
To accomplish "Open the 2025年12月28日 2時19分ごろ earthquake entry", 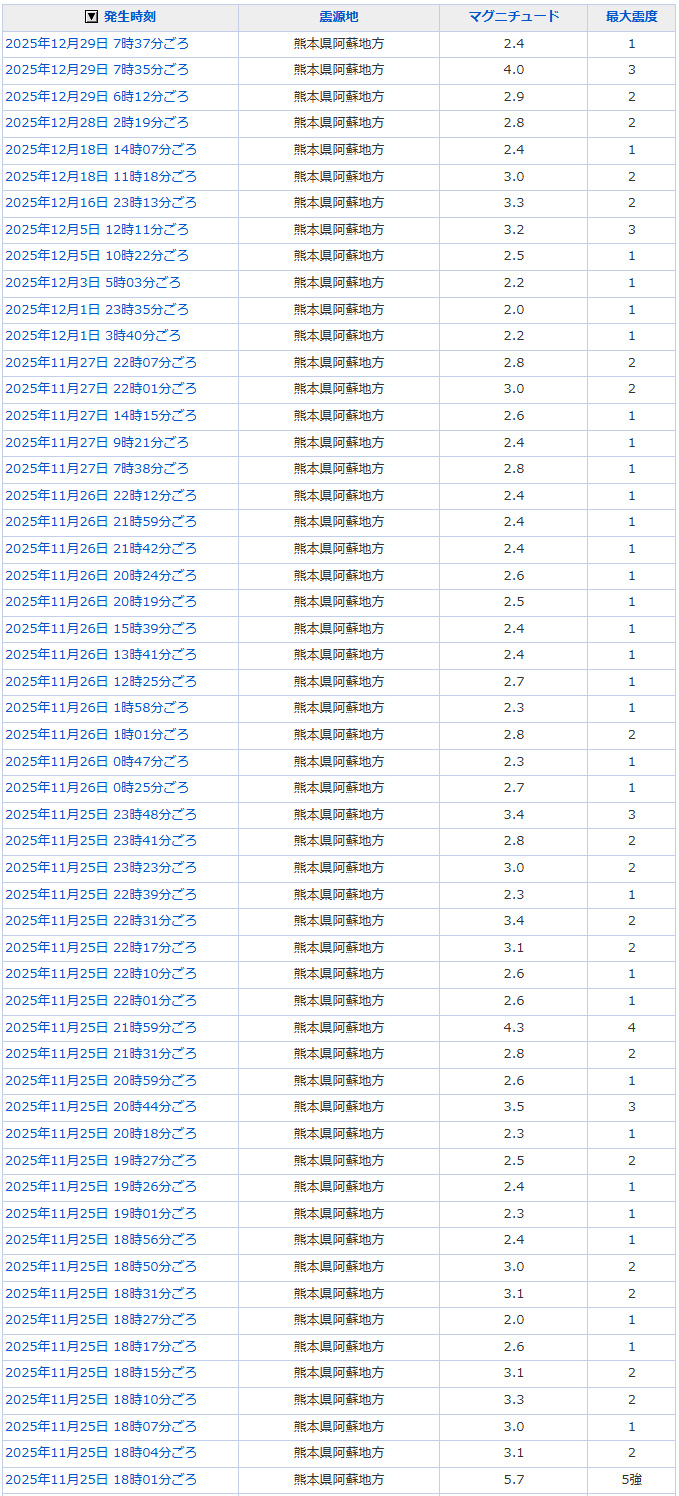I will (96, 123).
